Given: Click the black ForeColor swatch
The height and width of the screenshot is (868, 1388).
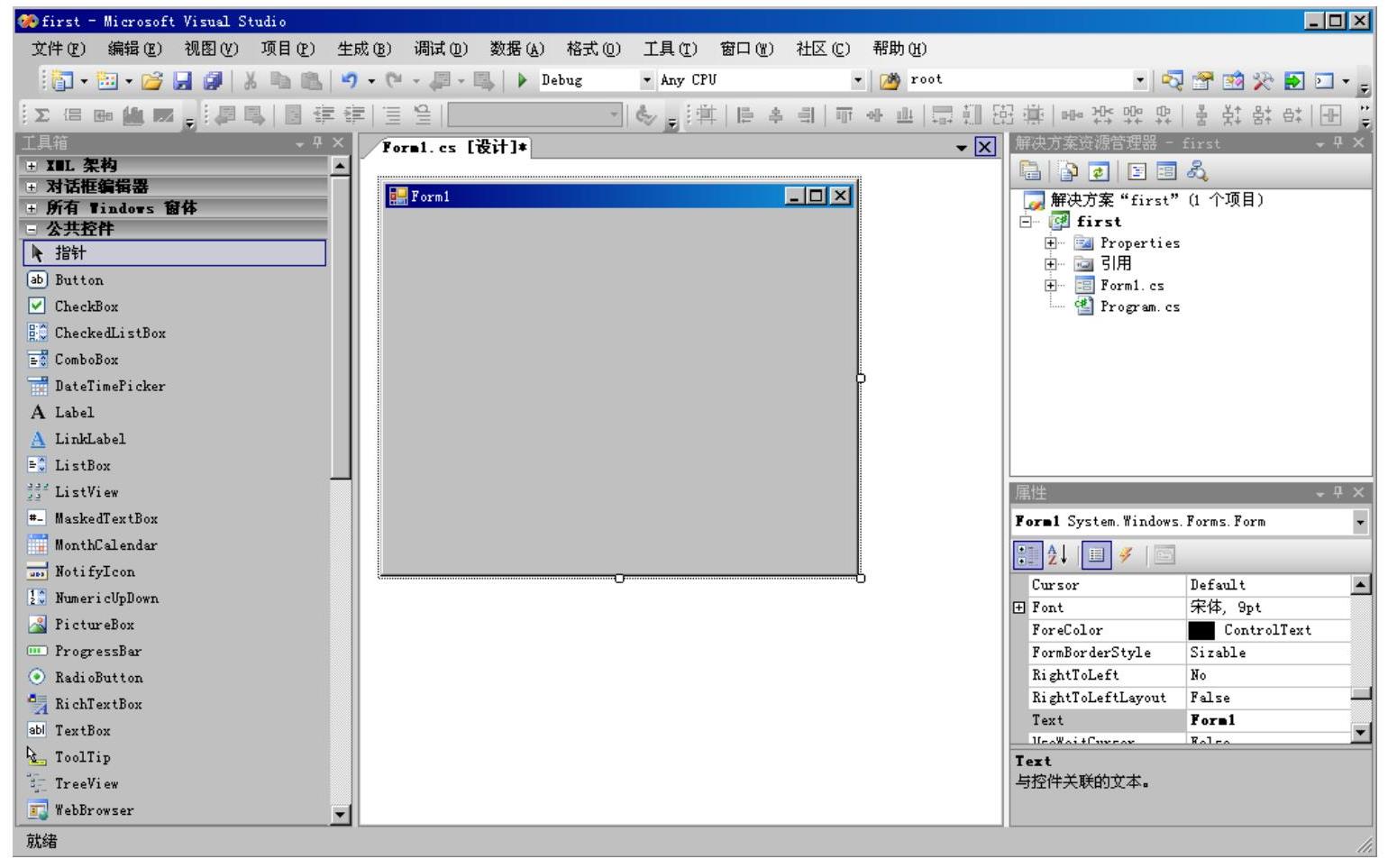Looking at the screenshot, I should 1201,630.
